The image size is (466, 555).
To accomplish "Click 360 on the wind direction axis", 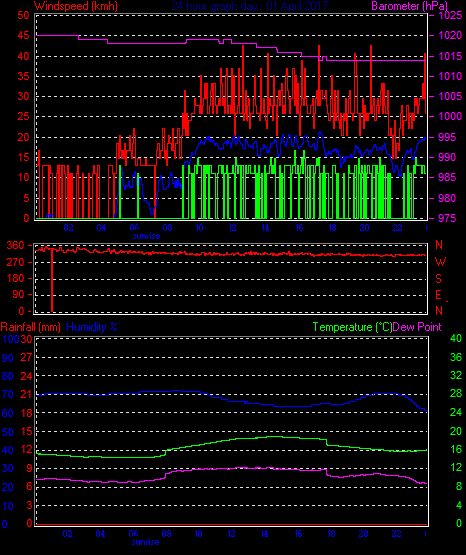I will click(15, 245).
